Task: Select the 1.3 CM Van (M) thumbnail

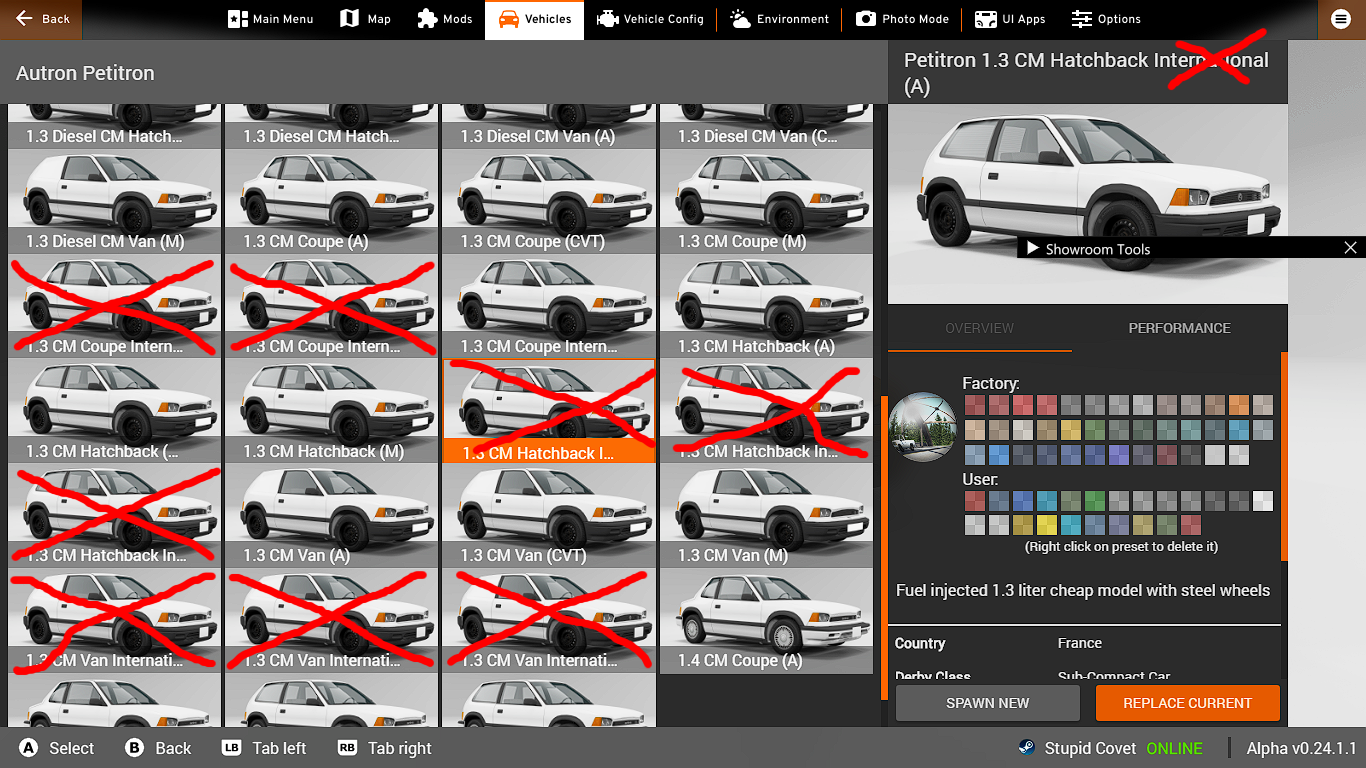Action: click(766, 515)
